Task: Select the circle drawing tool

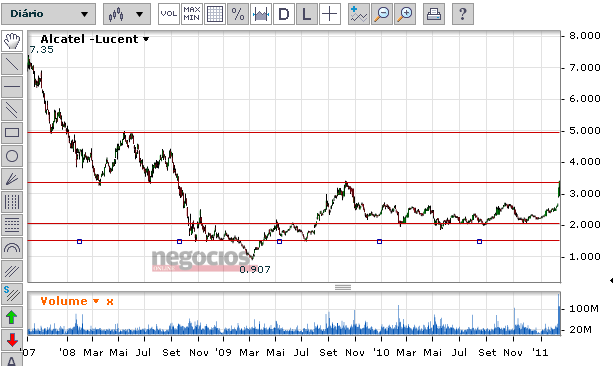Action: tap(12, 156)
